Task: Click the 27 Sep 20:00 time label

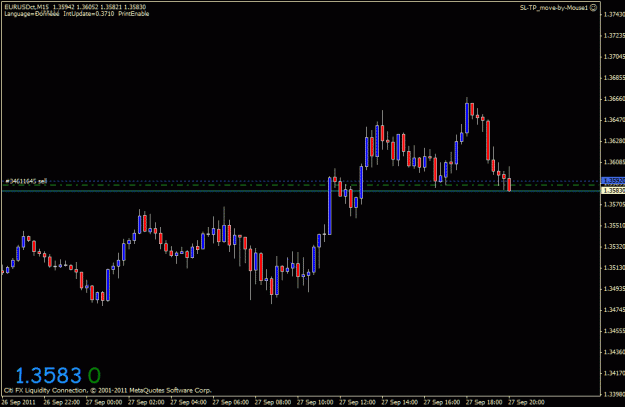Action: pyautogui.click(x=526, y=402)
